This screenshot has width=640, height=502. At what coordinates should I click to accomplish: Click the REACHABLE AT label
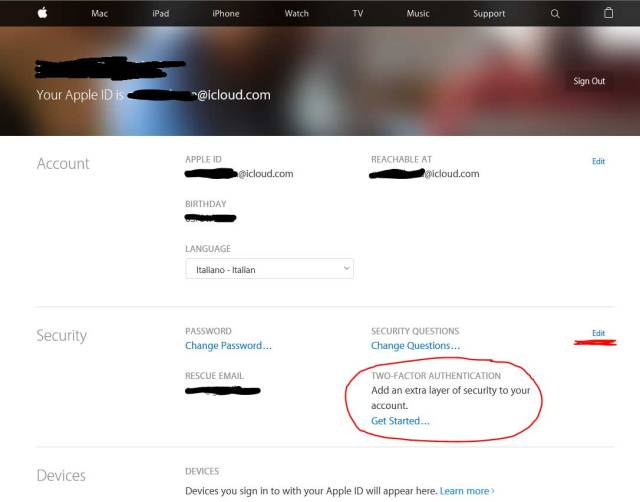pos(401,159)
